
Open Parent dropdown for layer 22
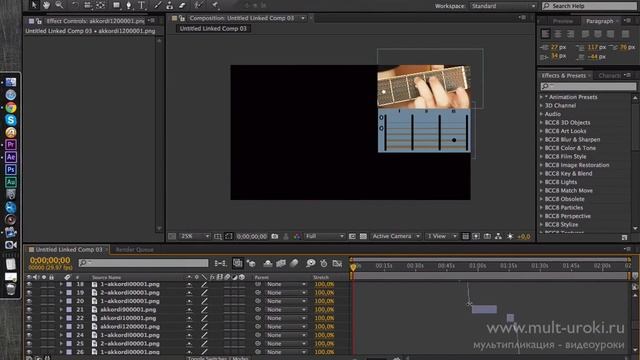click(286, 318)
